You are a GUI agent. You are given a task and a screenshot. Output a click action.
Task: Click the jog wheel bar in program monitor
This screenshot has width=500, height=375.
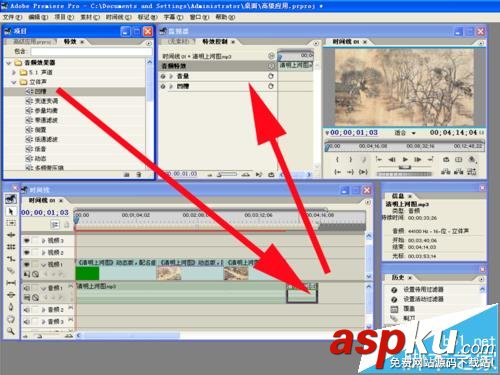[x=404, y=174]
